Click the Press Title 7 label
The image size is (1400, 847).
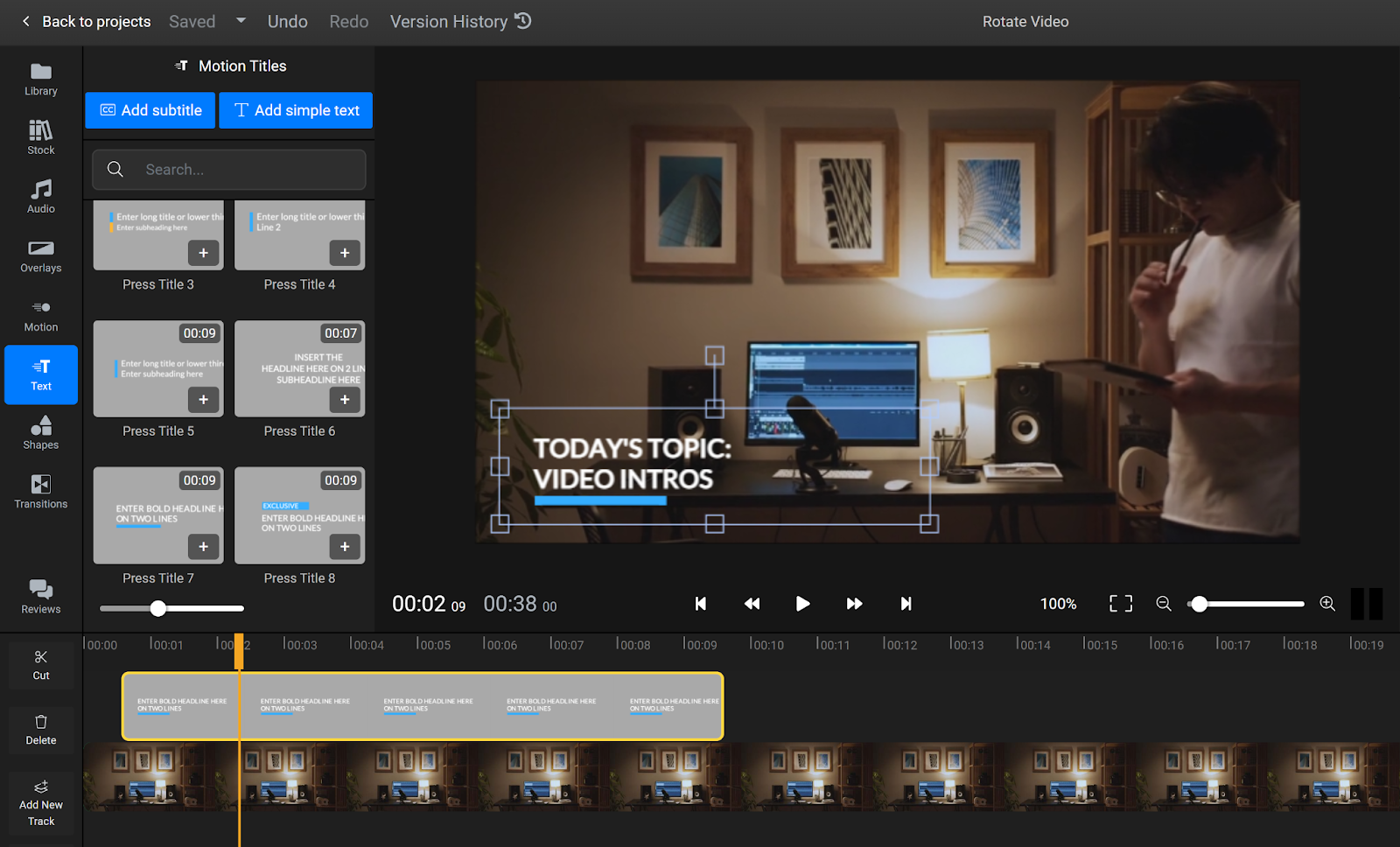point(158,578)
